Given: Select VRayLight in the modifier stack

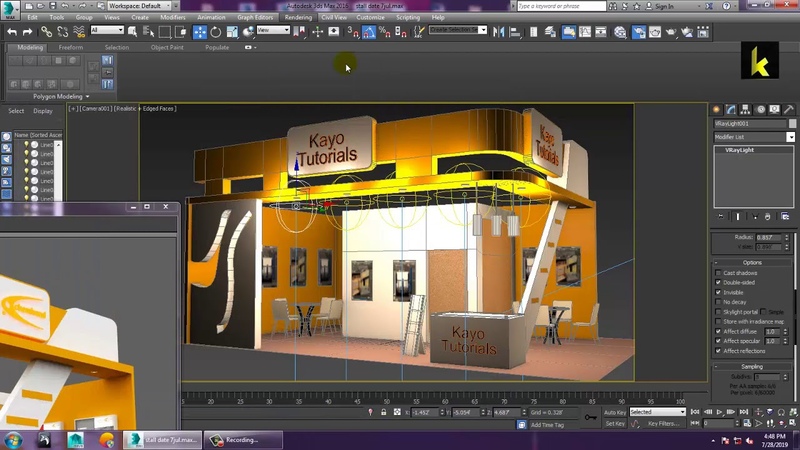Looking at the screenshot, I should (739, 150).
